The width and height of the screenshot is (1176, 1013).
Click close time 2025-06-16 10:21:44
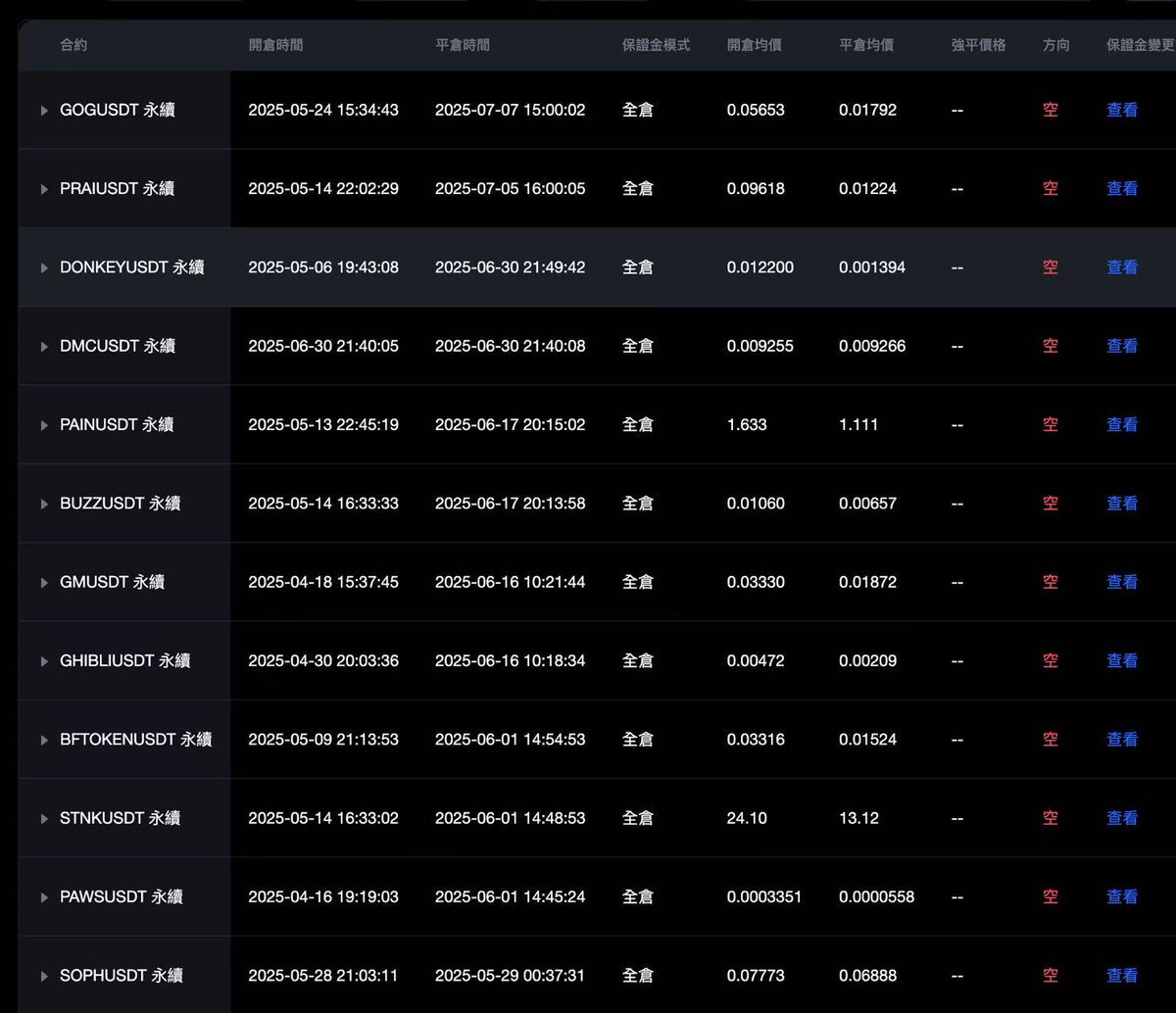coord(511,582)
